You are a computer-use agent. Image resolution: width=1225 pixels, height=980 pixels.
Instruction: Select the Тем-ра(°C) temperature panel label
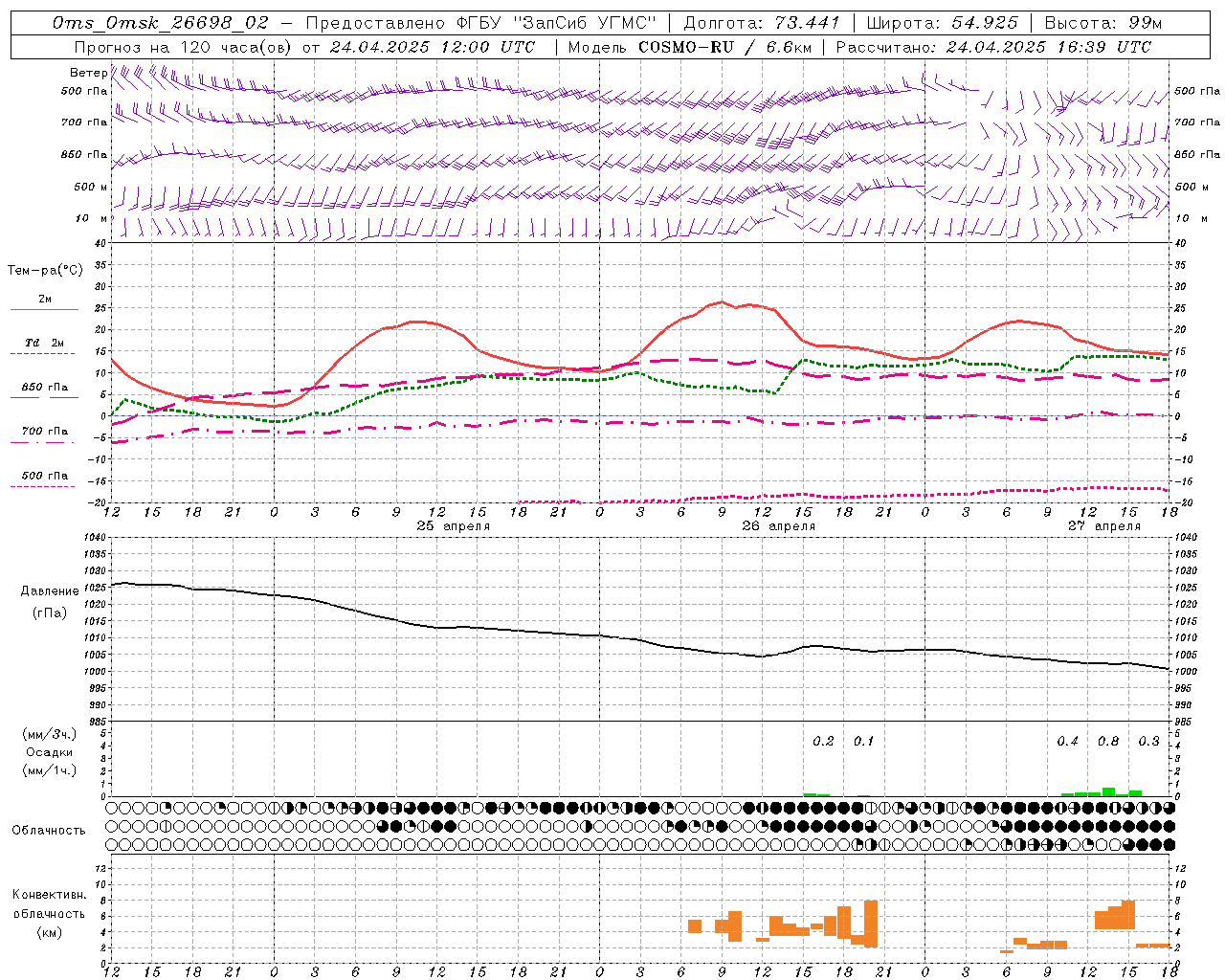(x=45, y=271)
